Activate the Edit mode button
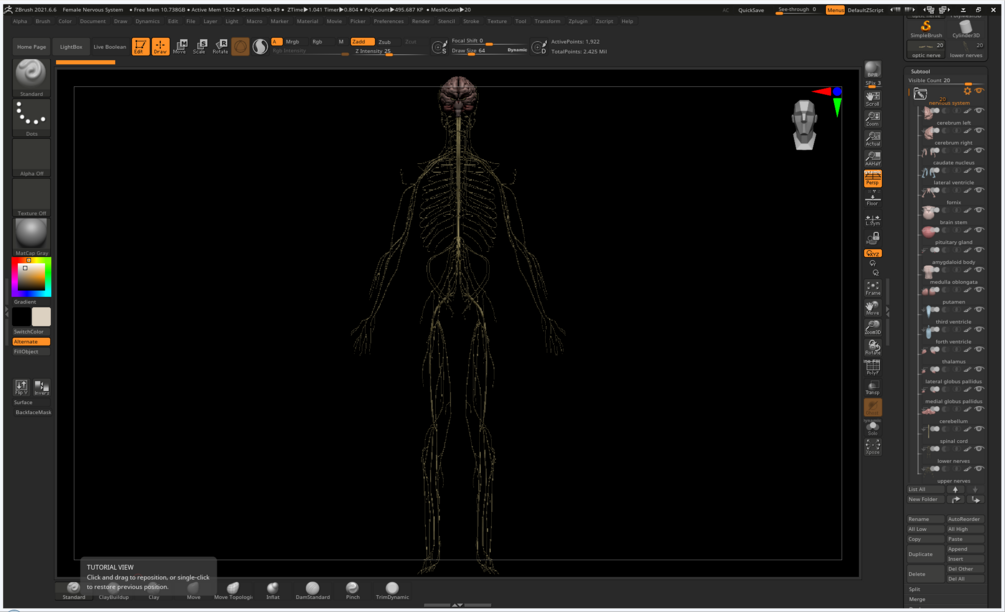 [140, 46]
